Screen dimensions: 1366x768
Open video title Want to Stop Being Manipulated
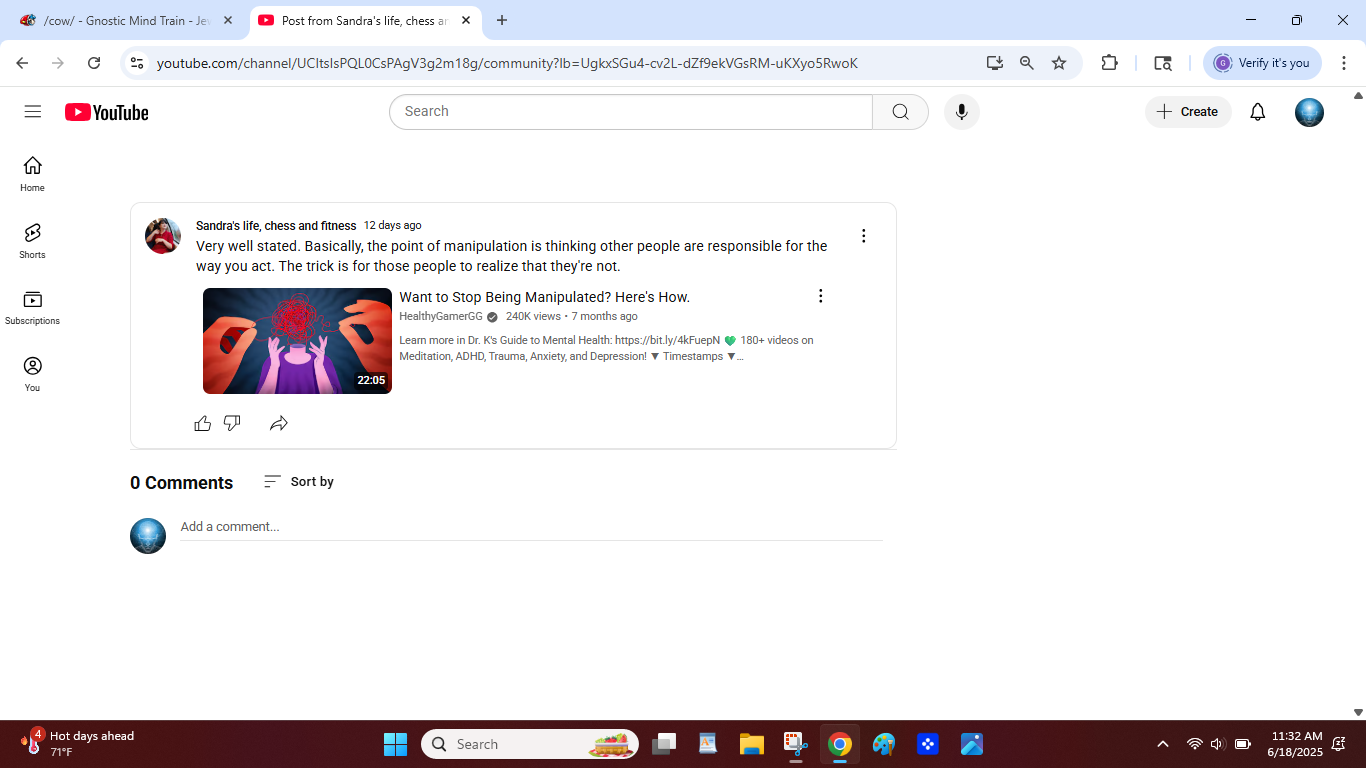544,297
